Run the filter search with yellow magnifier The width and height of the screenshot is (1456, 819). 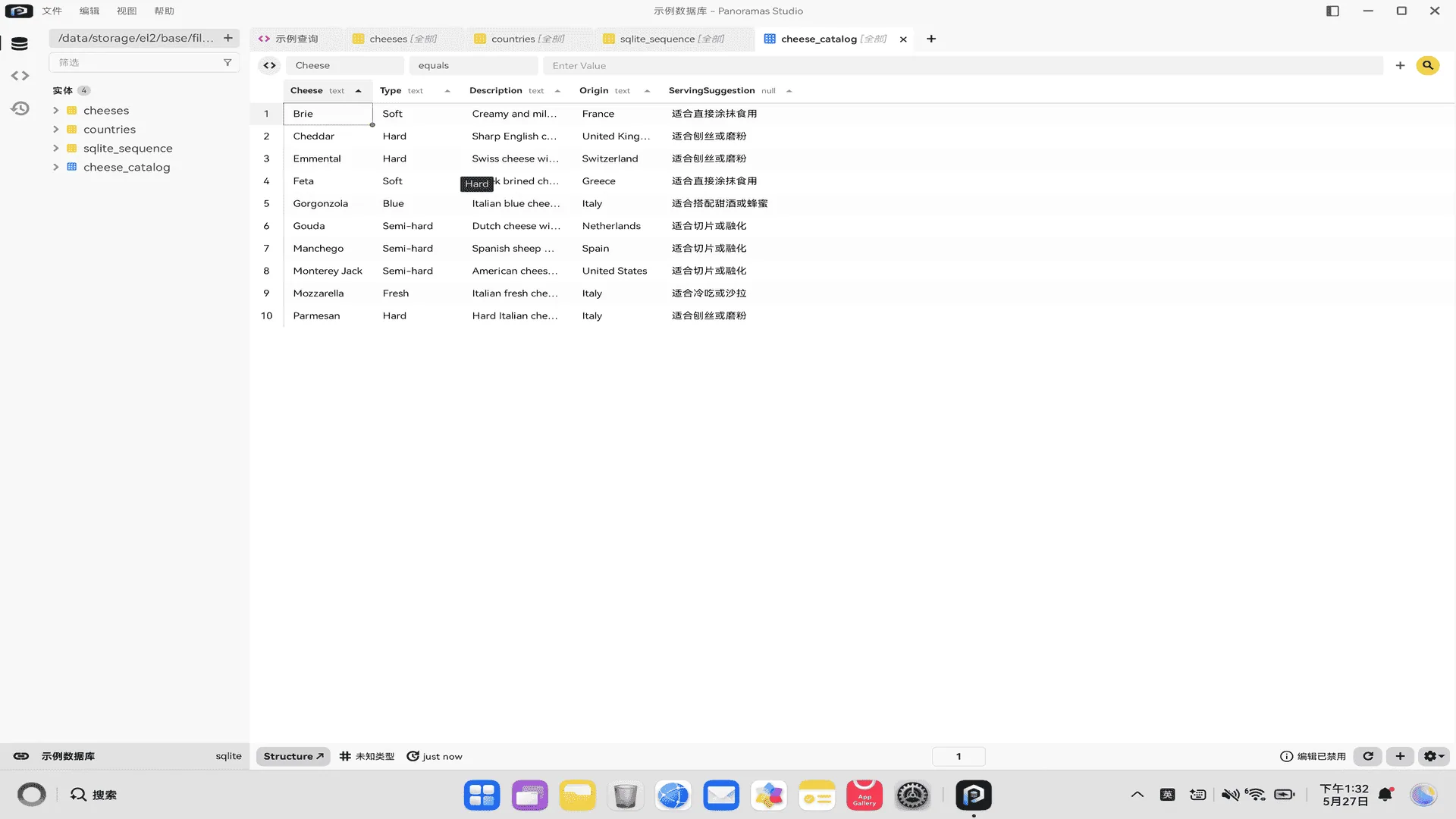1428,66
